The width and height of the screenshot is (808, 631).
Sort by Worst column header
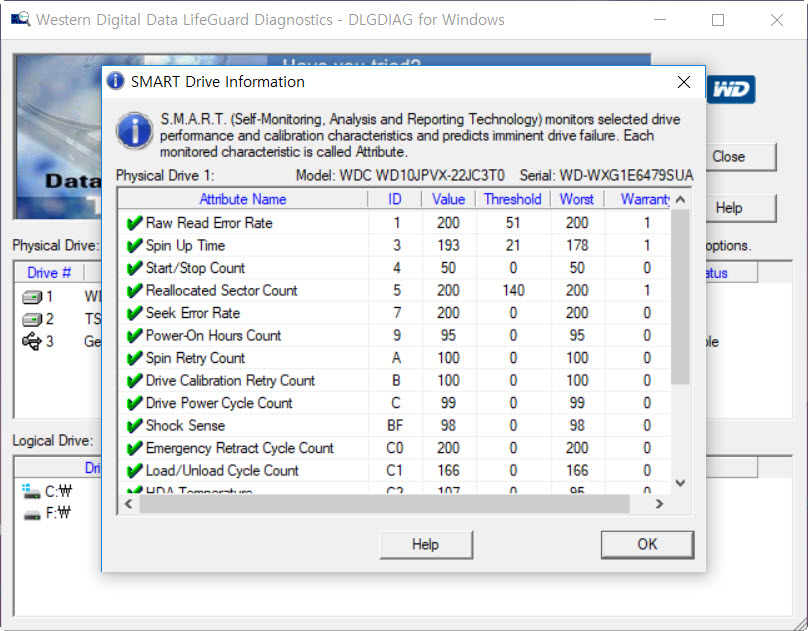tap(577, 199)
